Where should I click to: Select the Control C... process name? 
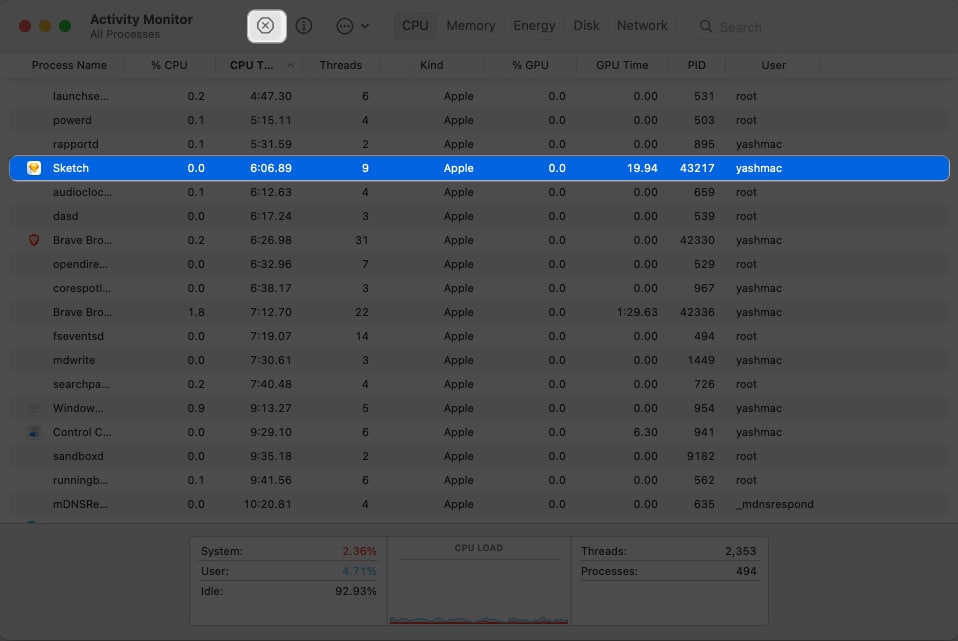coord(82,432)
